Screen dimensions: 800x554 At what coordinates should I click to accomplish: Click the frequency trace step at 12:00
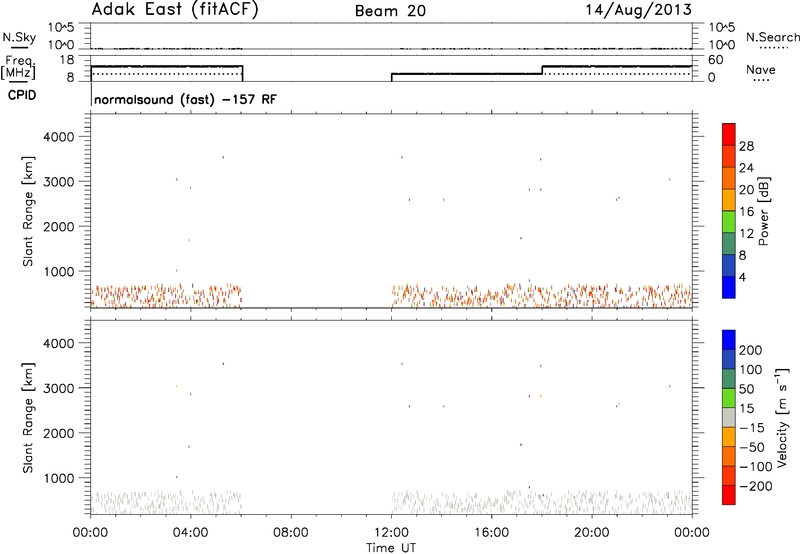point(391,77)
